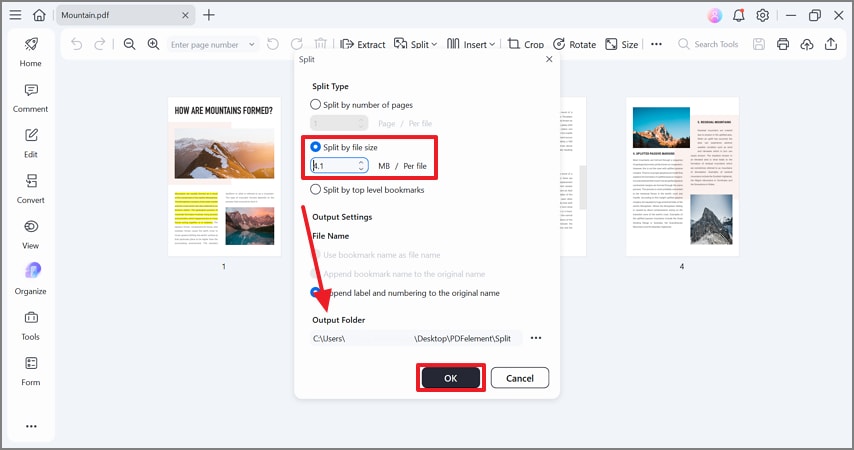This screenshot has width=854, height=450.
Task: Open Convert in the sidebar
Action: click(30, 189)
